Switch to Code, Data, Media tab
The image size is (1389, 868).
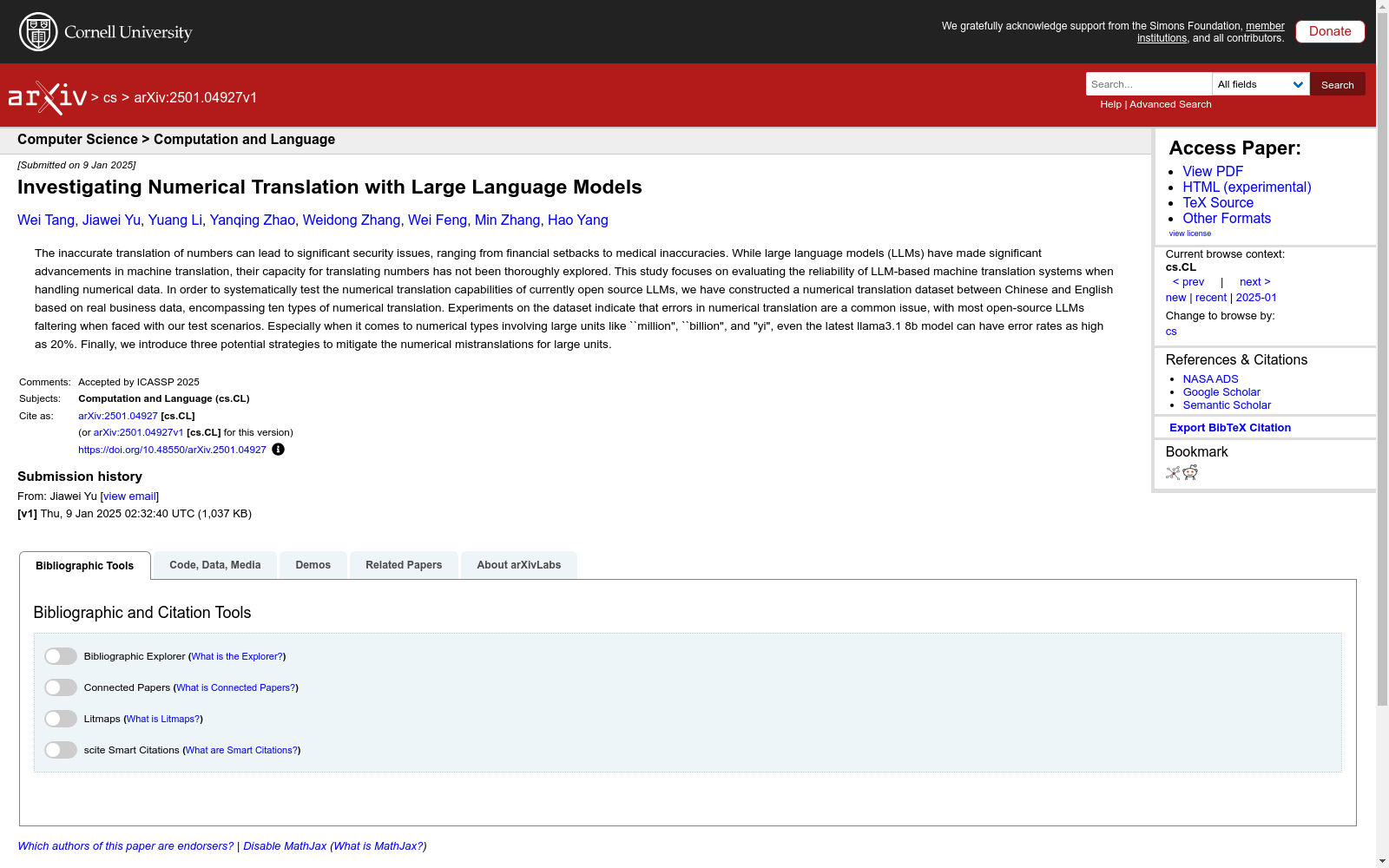click(215, 565)
